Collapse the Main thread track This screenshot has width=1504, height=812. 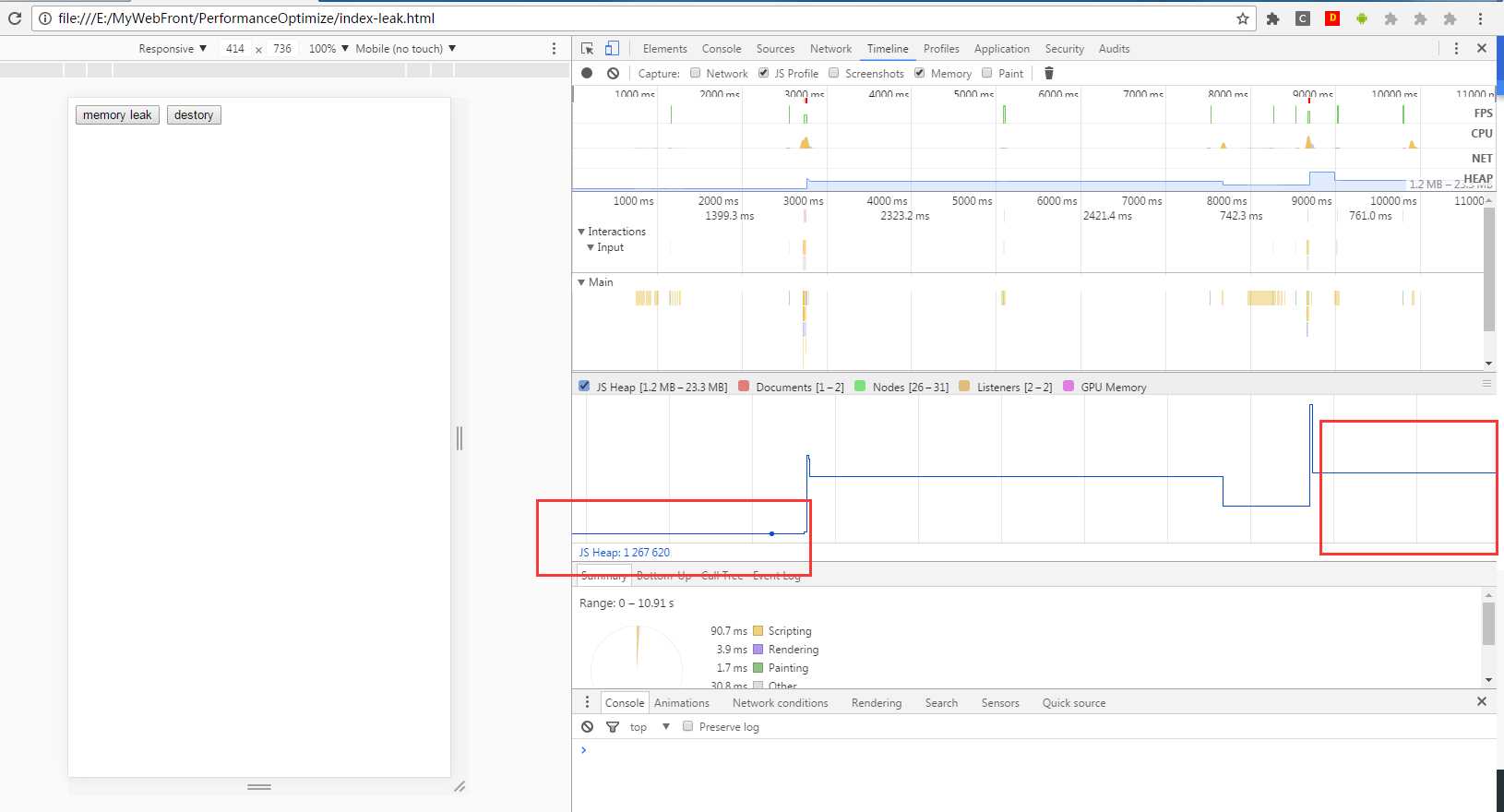click(581, 282)
